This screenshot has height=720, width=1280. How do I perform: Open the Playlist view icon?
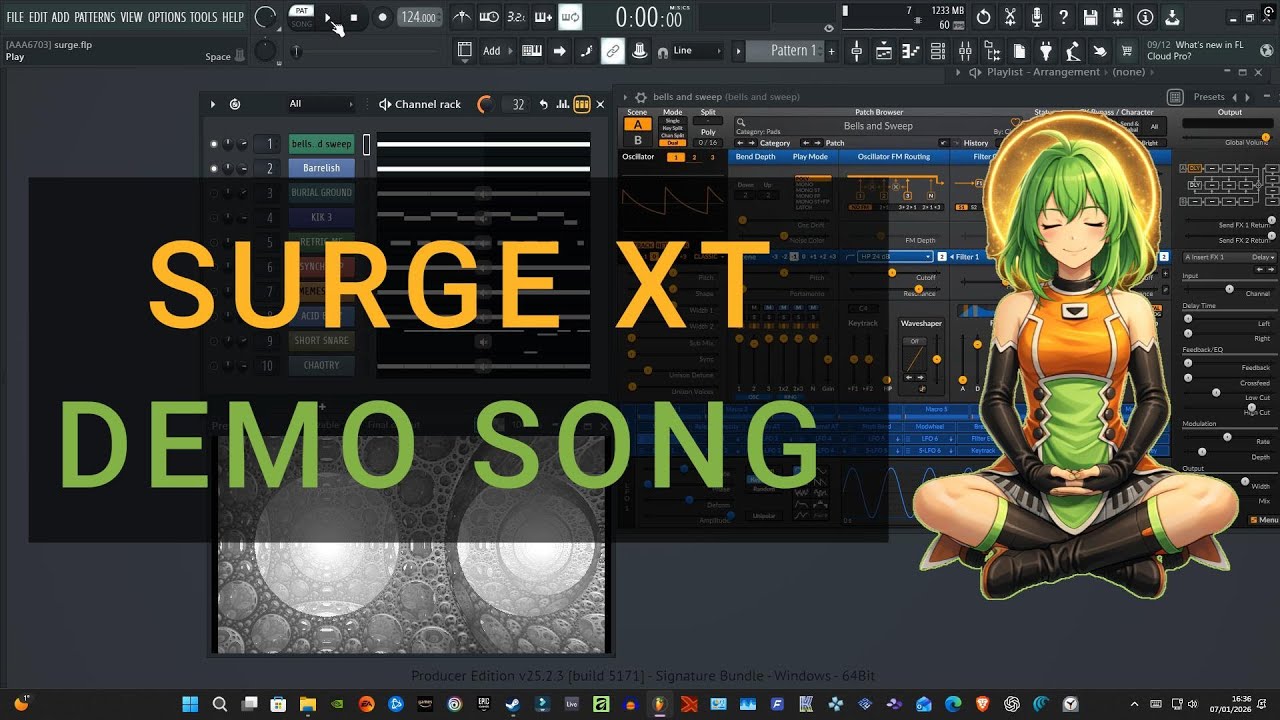[x=884, y=52]
